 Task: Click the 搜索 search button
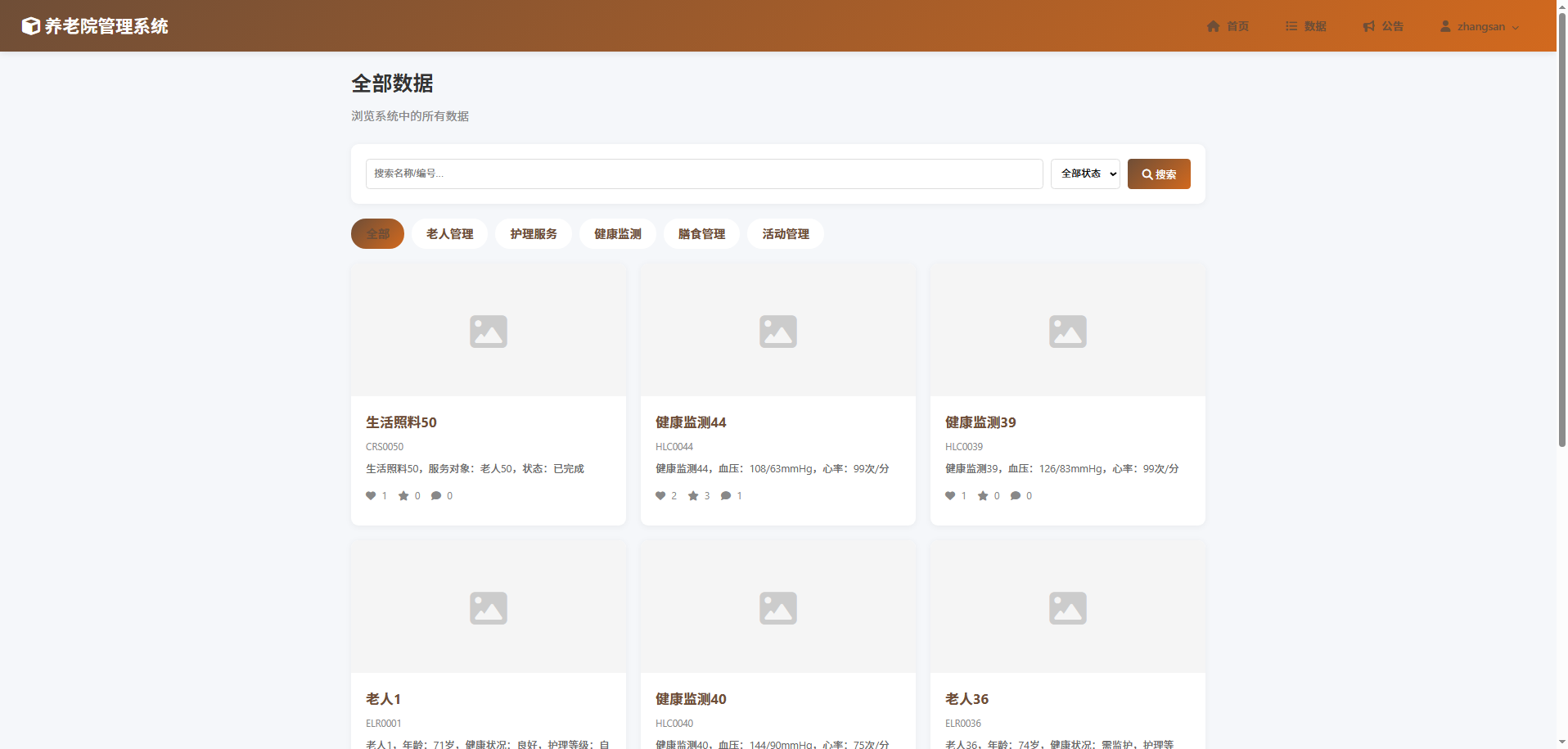(x=1159, y=174)
